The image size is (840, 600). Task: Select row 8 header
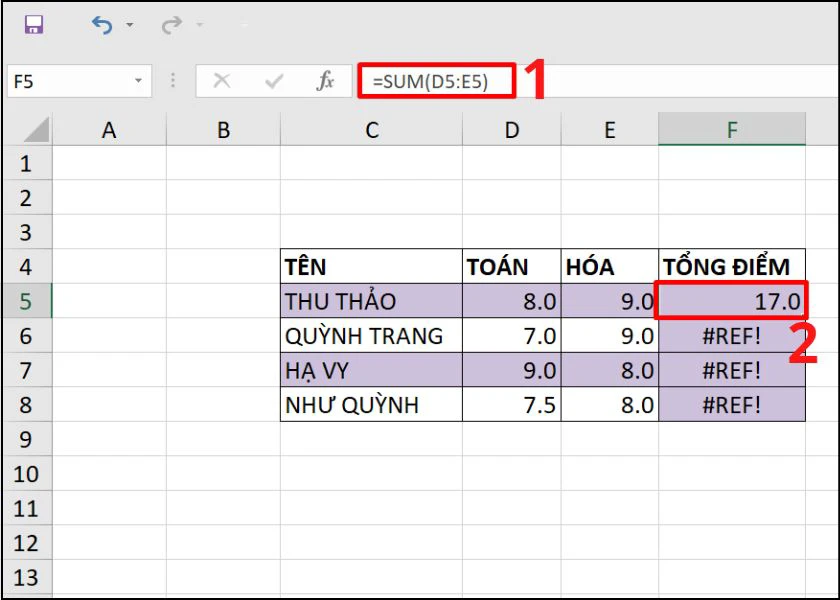(27, 404)
